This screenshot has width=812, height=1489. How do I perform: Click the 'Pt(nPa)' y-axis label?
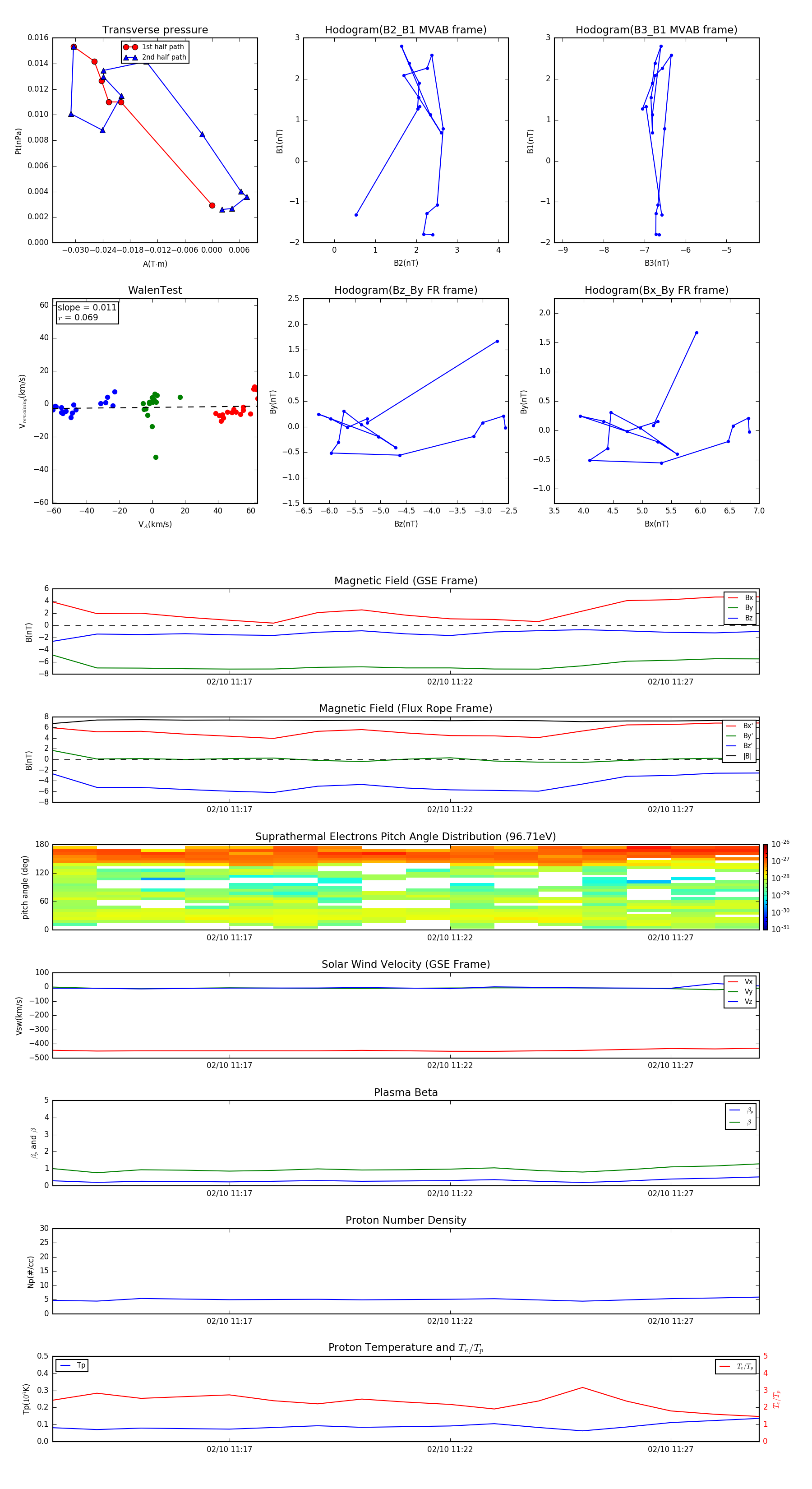(18, 140)
